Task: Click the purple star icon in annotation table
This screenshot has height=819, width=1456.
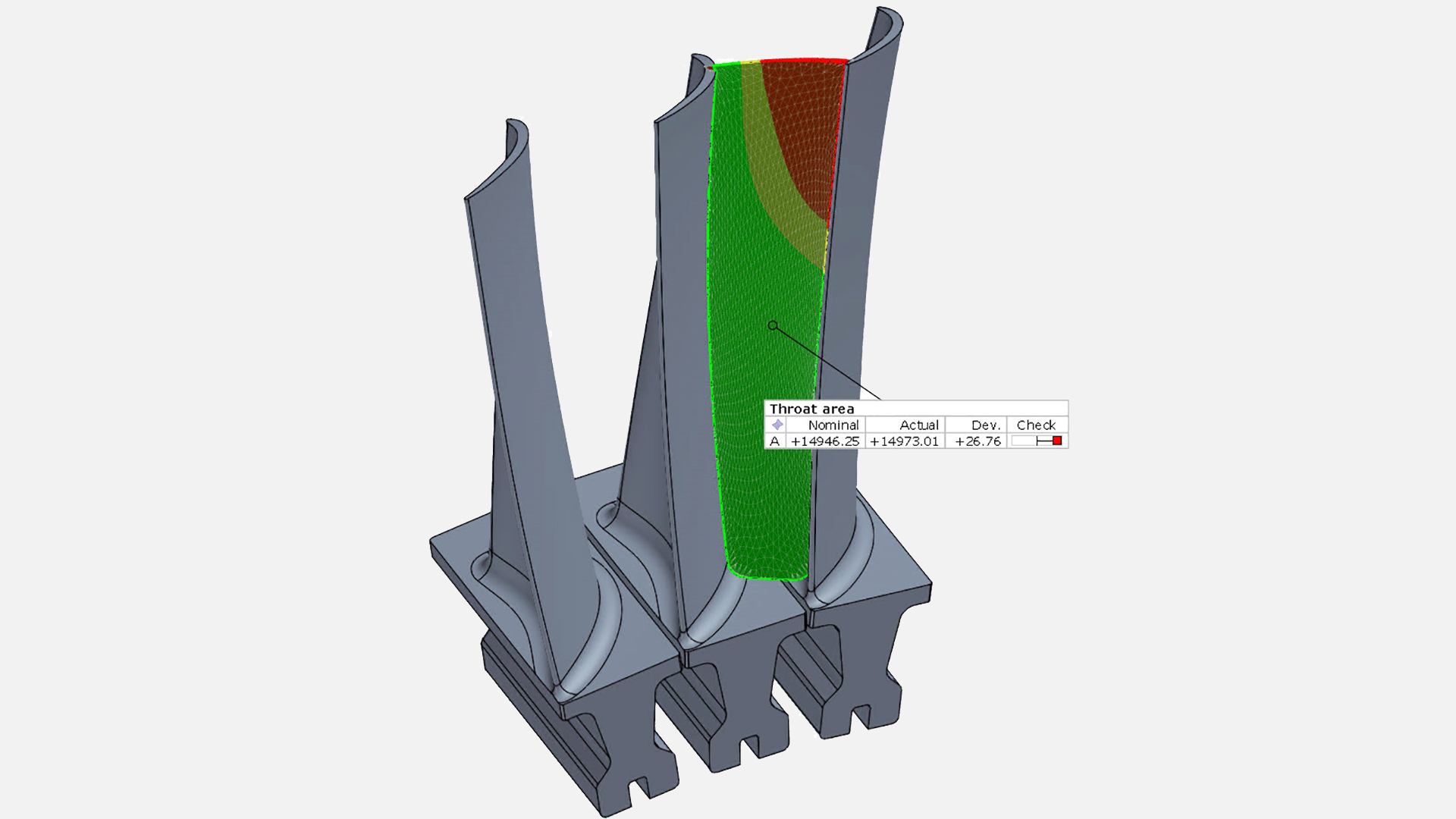Action: [x=777, y=425]
